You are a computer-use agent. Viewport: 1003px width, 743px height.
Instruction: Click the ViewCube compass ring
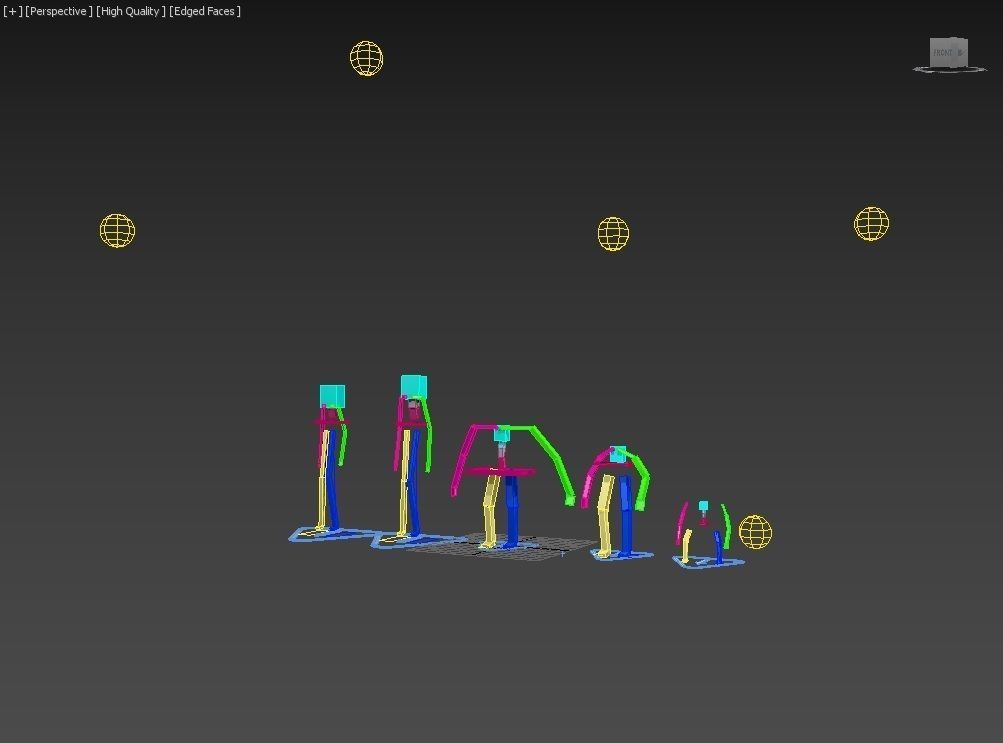tap(949, 69)
